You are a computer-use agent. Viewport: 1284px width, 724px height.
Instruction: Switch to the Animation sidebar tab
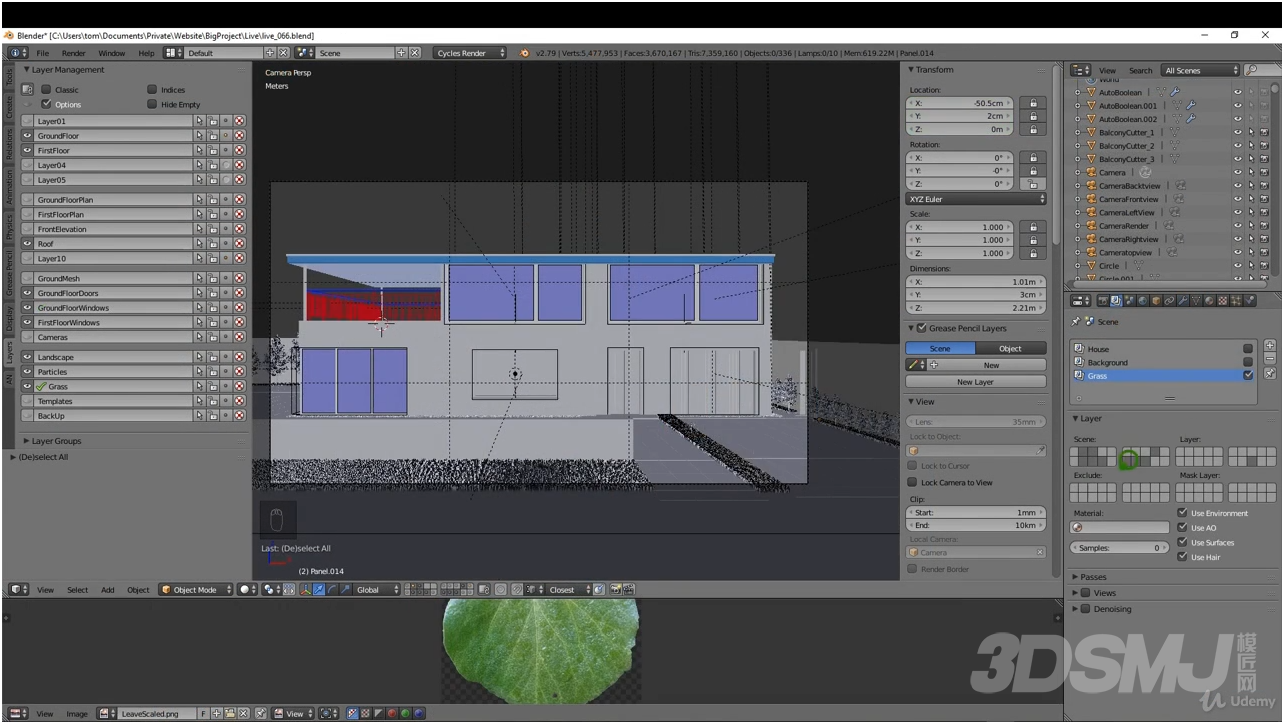click(x=9, y=186)
